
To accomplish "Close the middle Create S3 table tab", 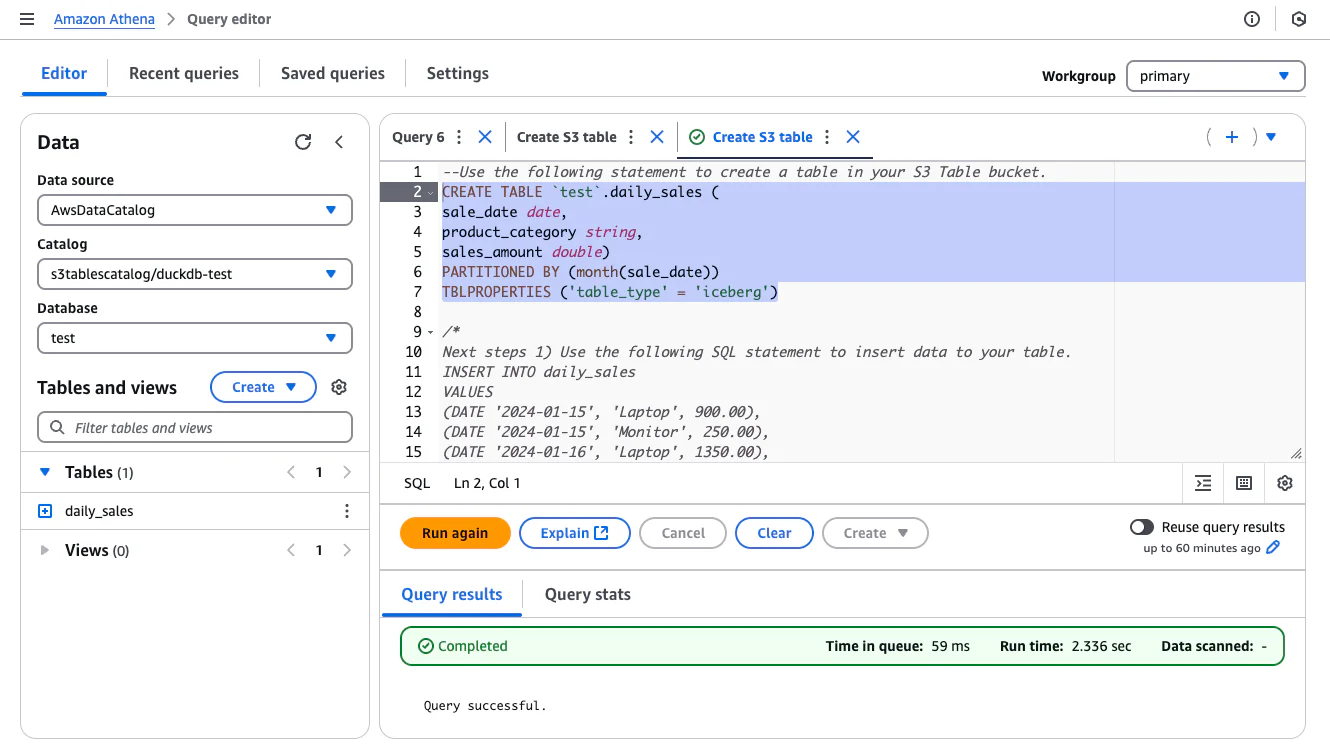I will point(657,137).
